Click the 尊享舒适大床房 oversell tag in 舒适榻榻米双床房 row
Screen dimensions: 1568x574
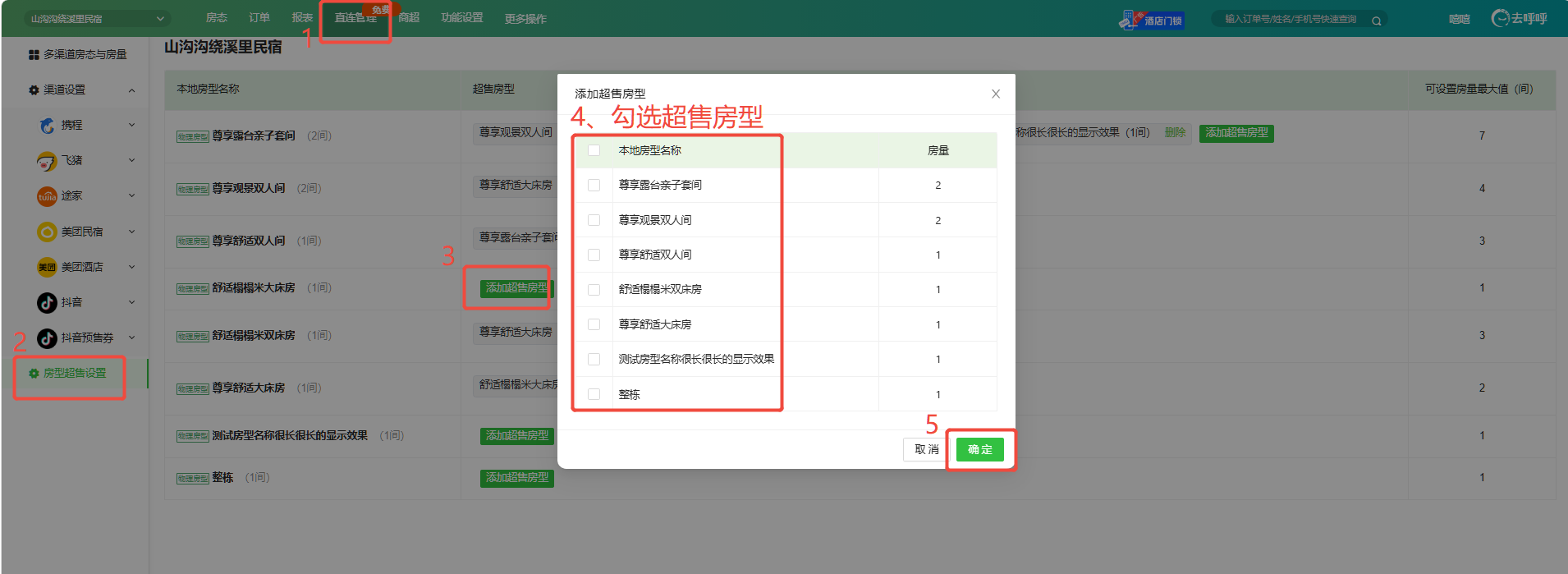pos(516,332)
